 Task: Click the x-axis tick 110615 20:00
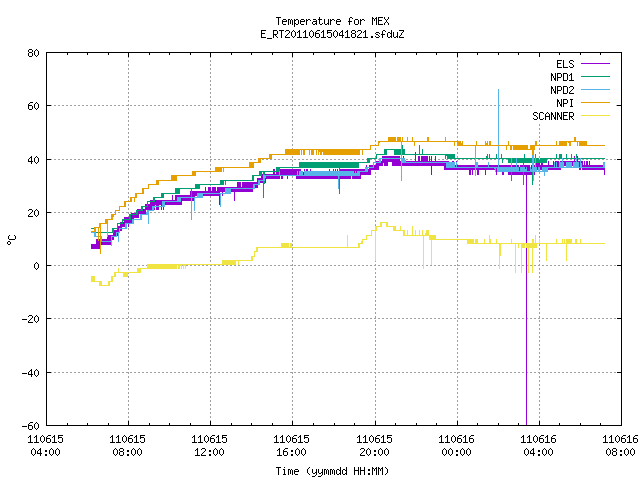374,446
